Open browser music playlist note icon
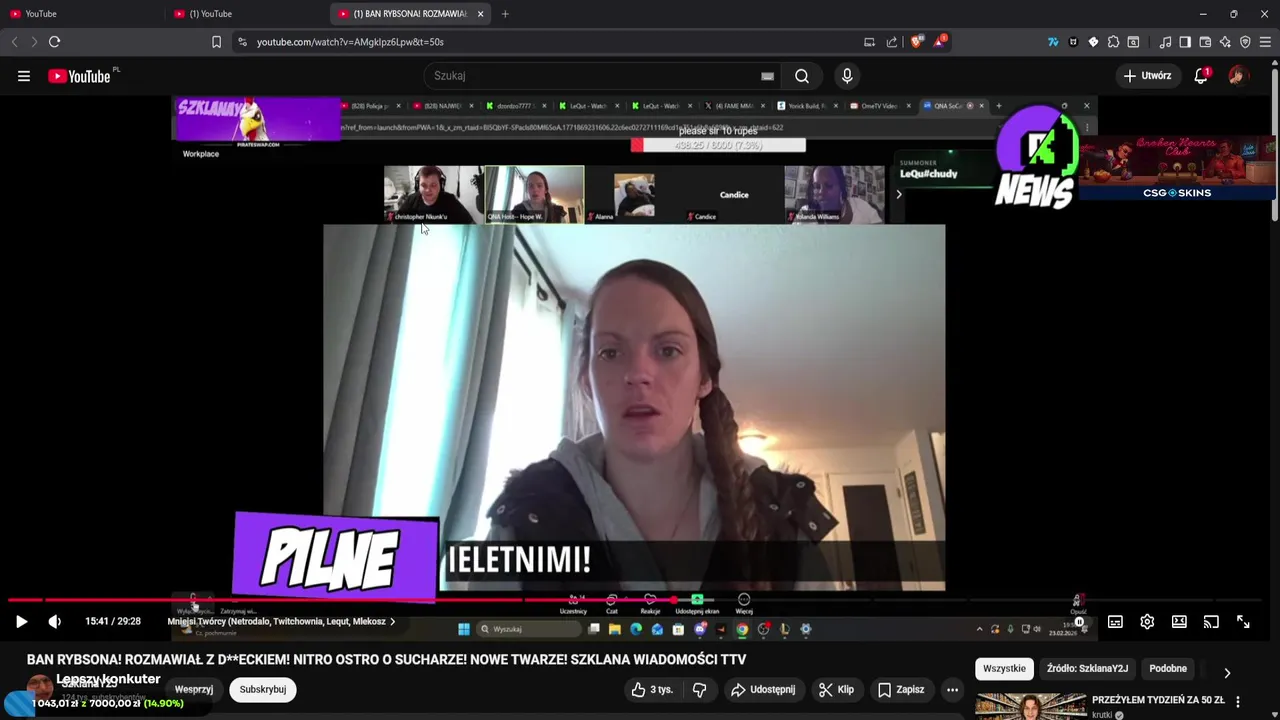 1165,42
